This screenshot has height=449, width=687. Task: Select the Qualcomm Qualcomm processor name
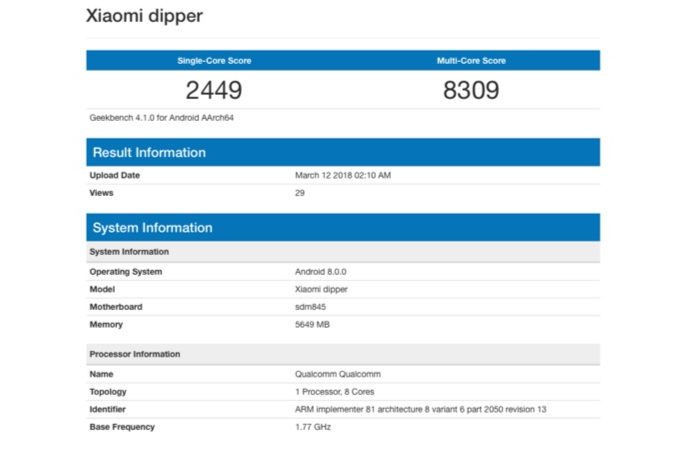point(338,375)
